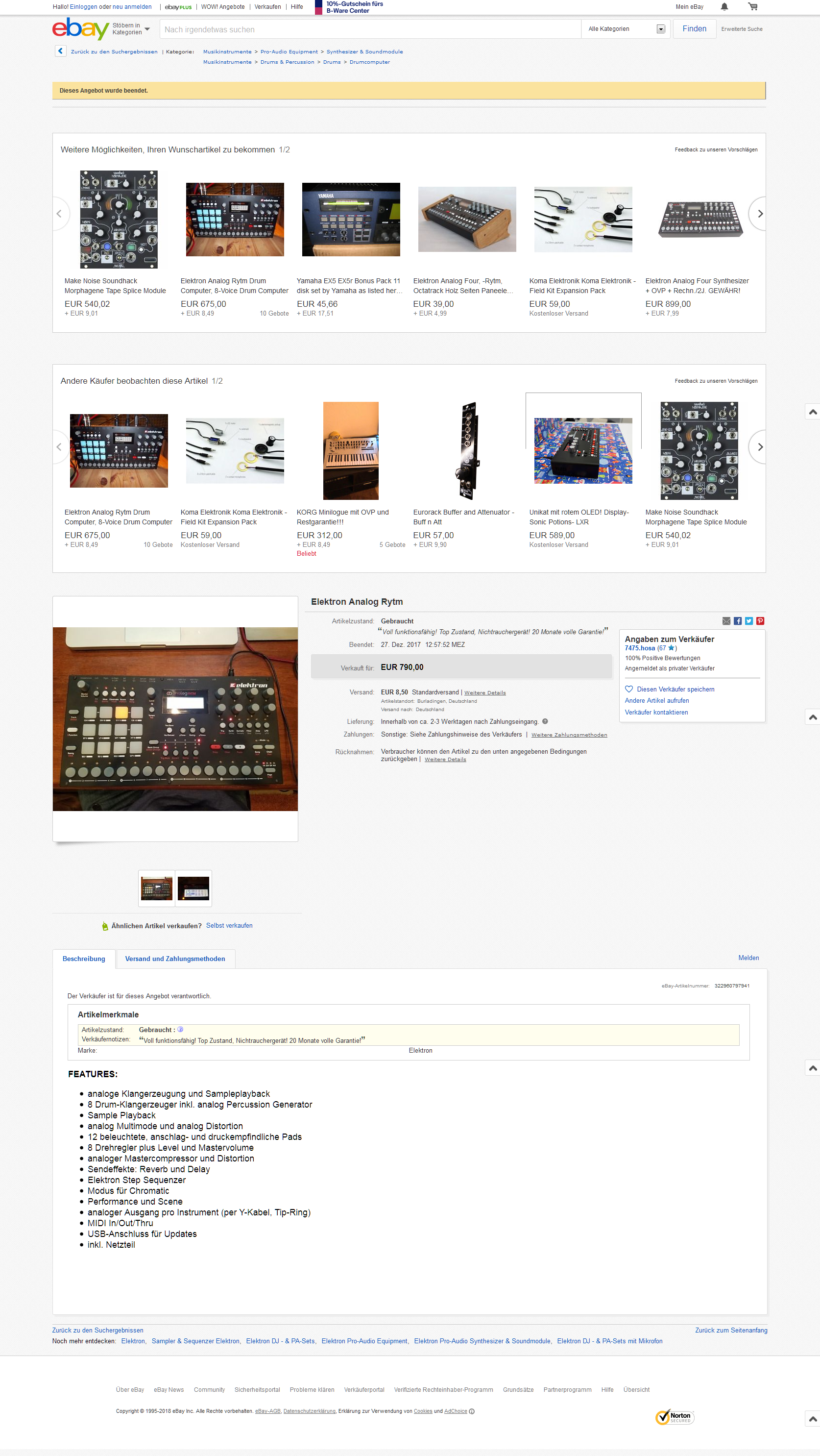
Task: Click the Melden link
Action: (748, 958)
